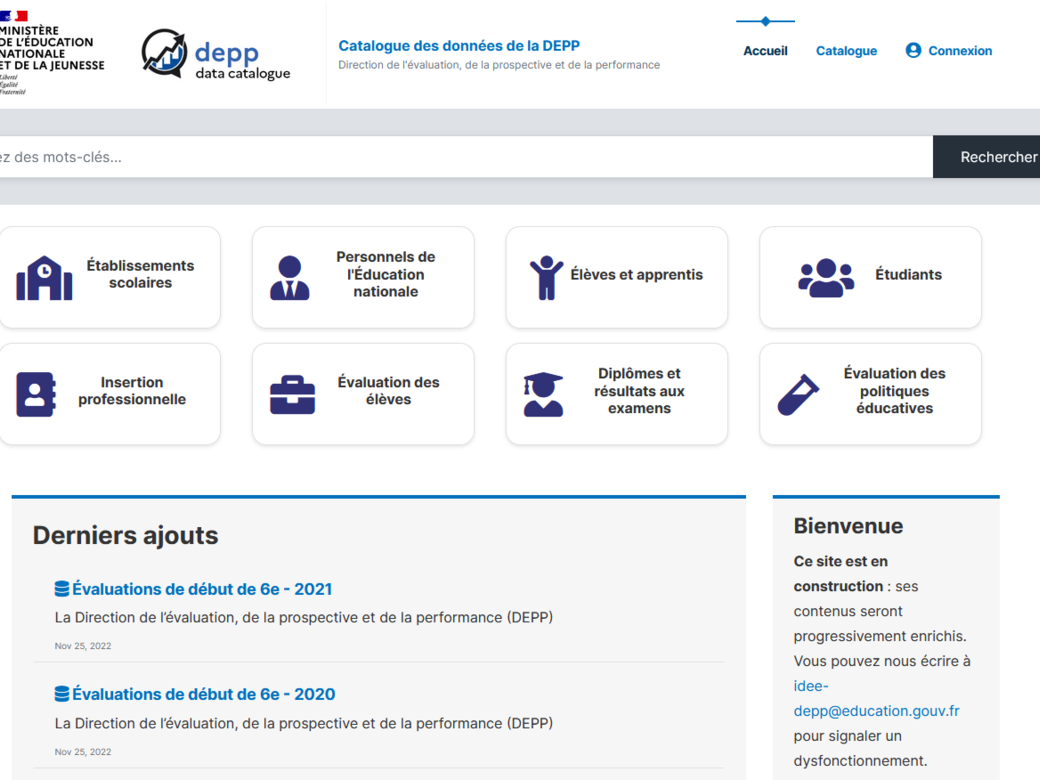The width and height of the screenshot is (1040, 780).
Task: Open the Insertion professionnelle category label
Action: click(x=132, y=391)
